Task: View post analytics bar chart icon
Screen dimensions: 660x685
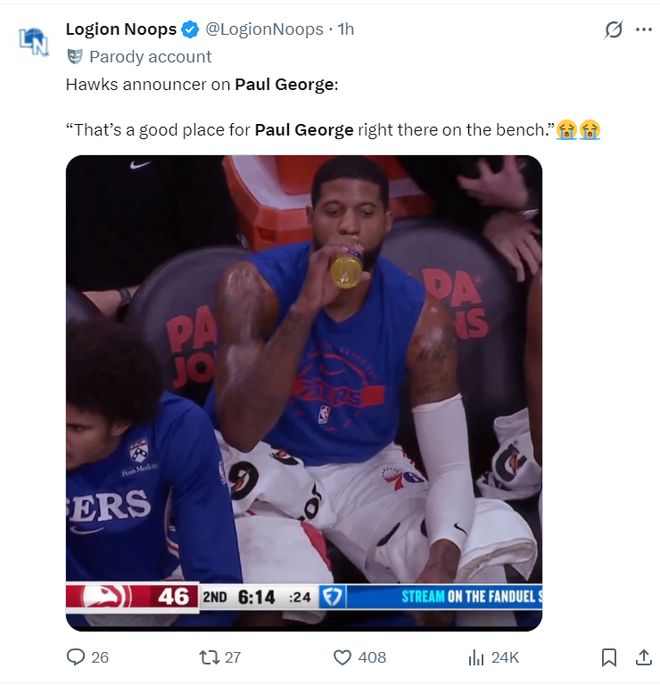Action: 476,657
